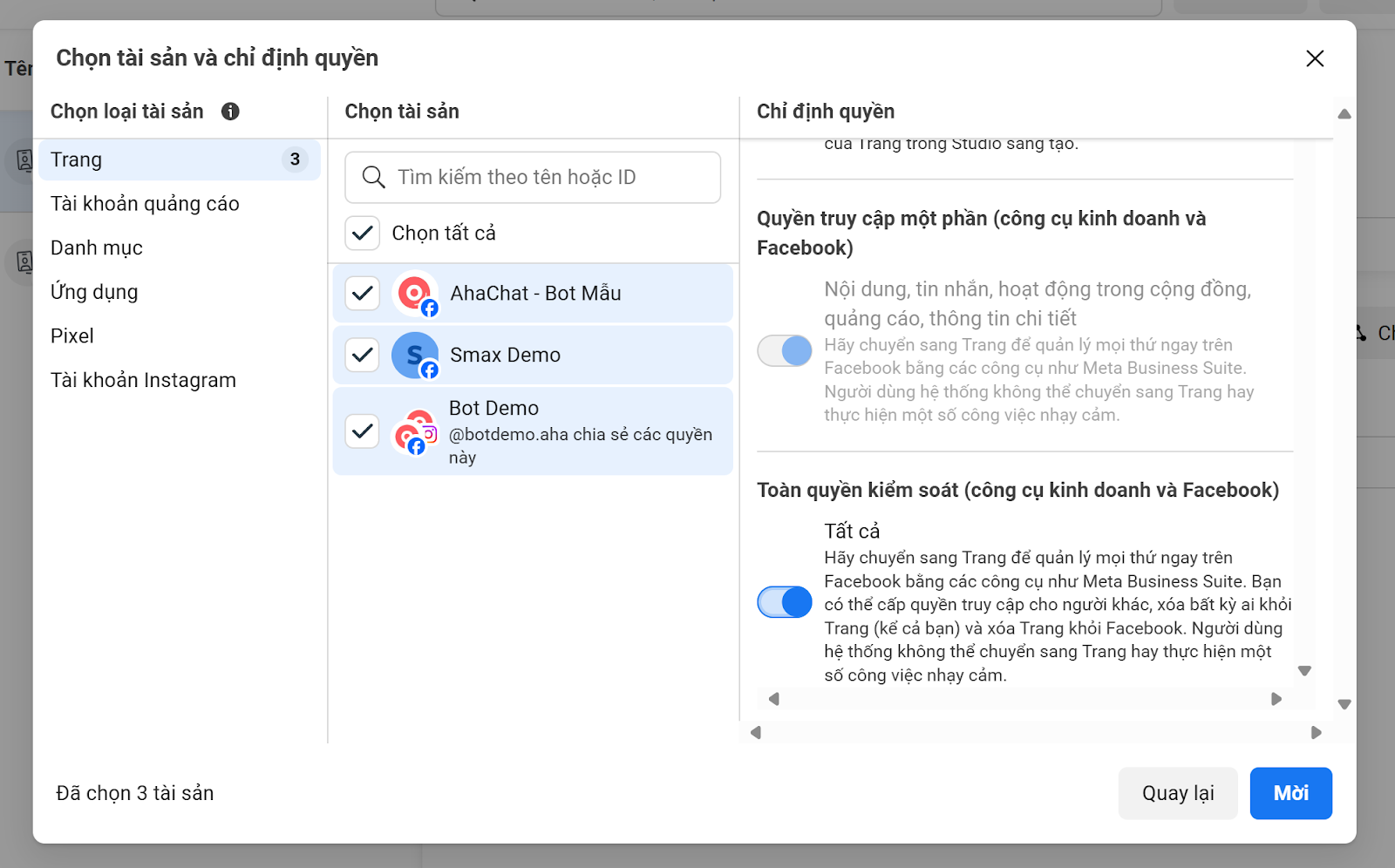Select the Trang asset type
Screen dimensions: 1395x868
[x=180, y=159]
